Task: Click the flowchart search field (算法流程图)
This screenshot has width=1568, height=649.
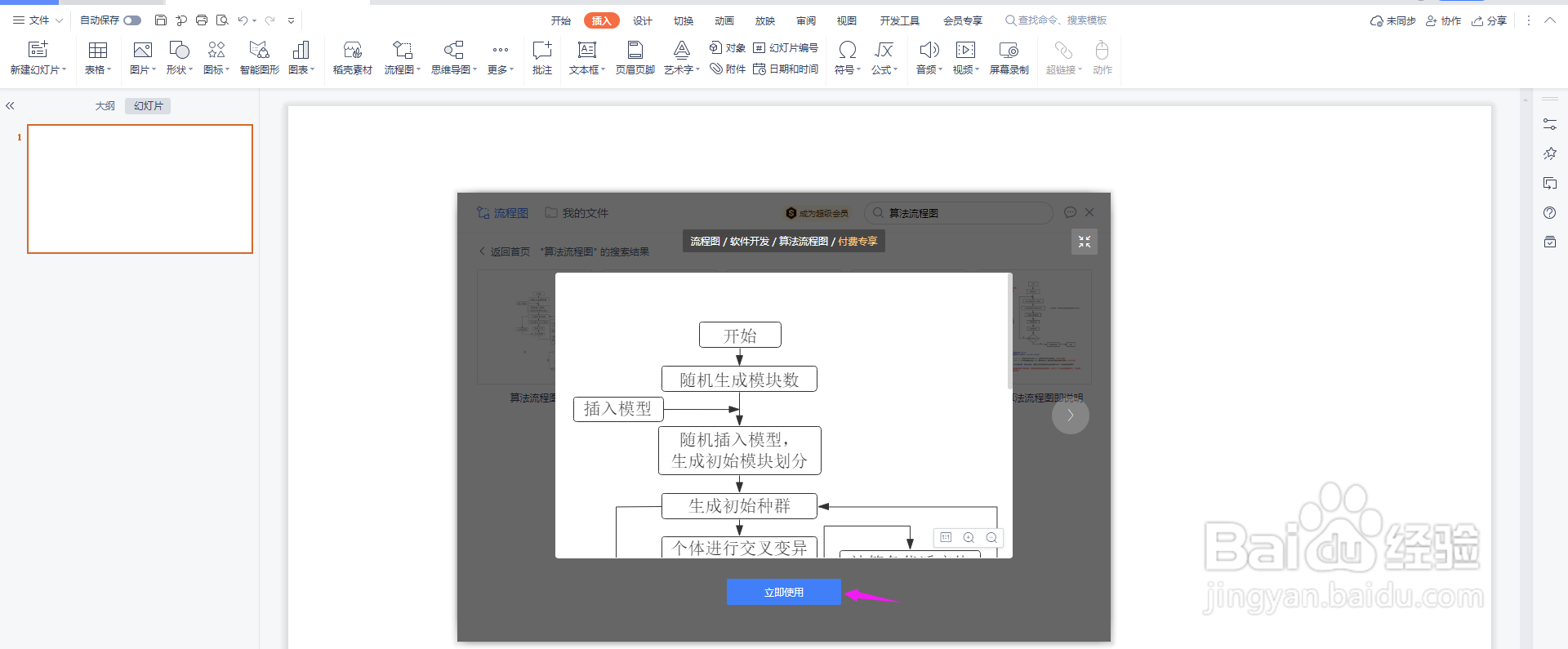Action: [959, 213]
